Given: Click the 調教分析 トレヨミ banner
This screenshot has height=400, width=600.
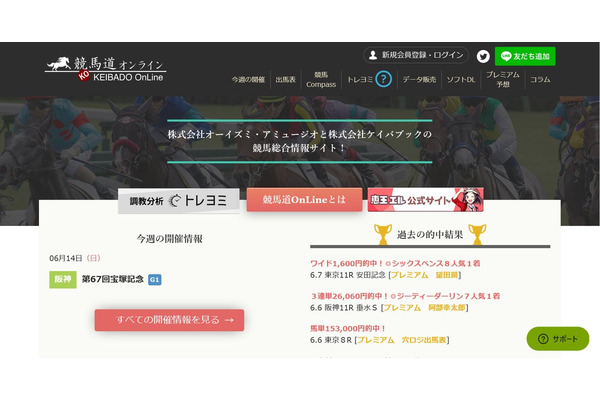Looking at the screenshot, I should tap(179, 201).
